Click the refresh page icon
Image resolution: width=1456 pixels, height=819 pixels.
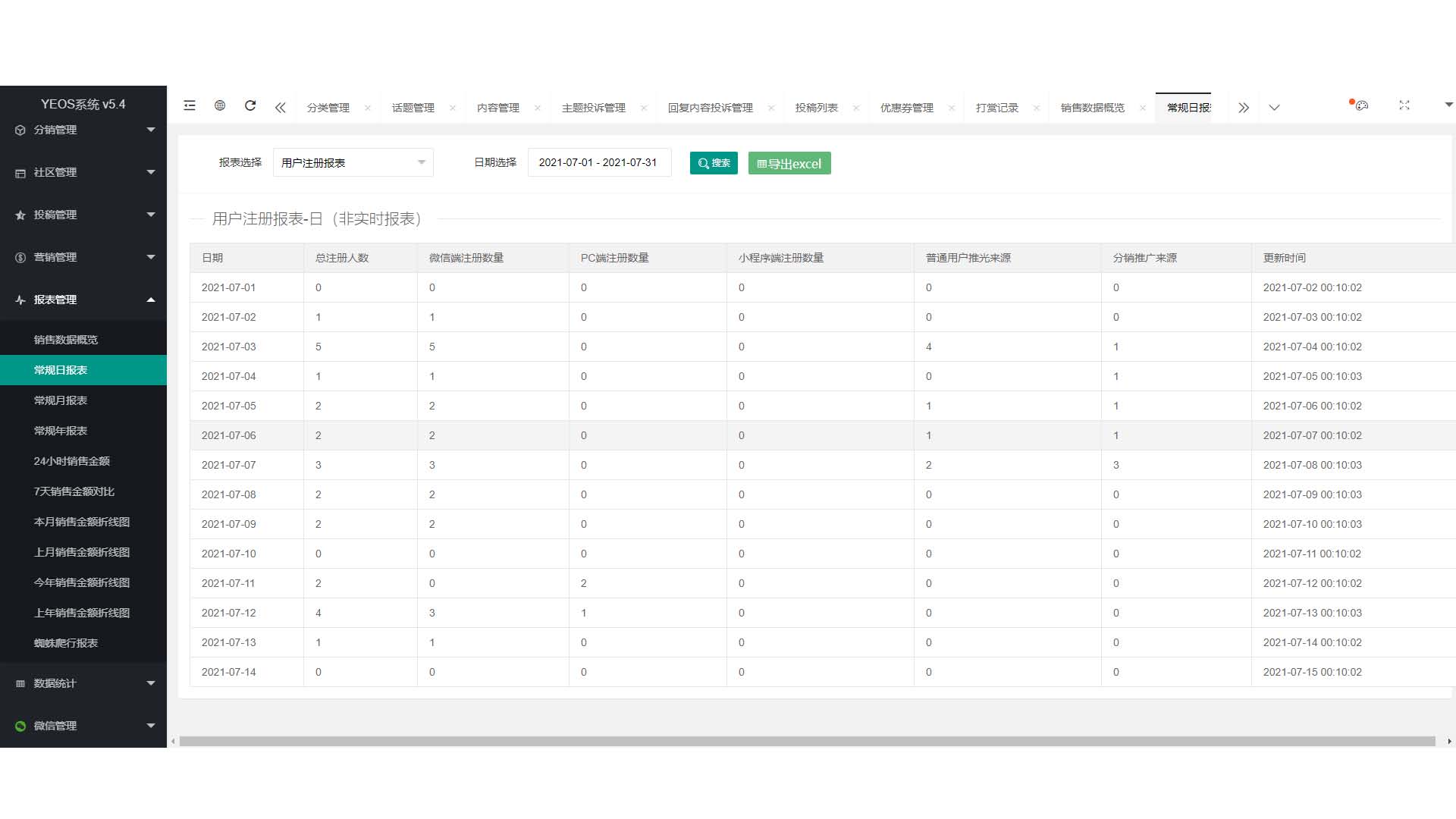click(250, 106)
